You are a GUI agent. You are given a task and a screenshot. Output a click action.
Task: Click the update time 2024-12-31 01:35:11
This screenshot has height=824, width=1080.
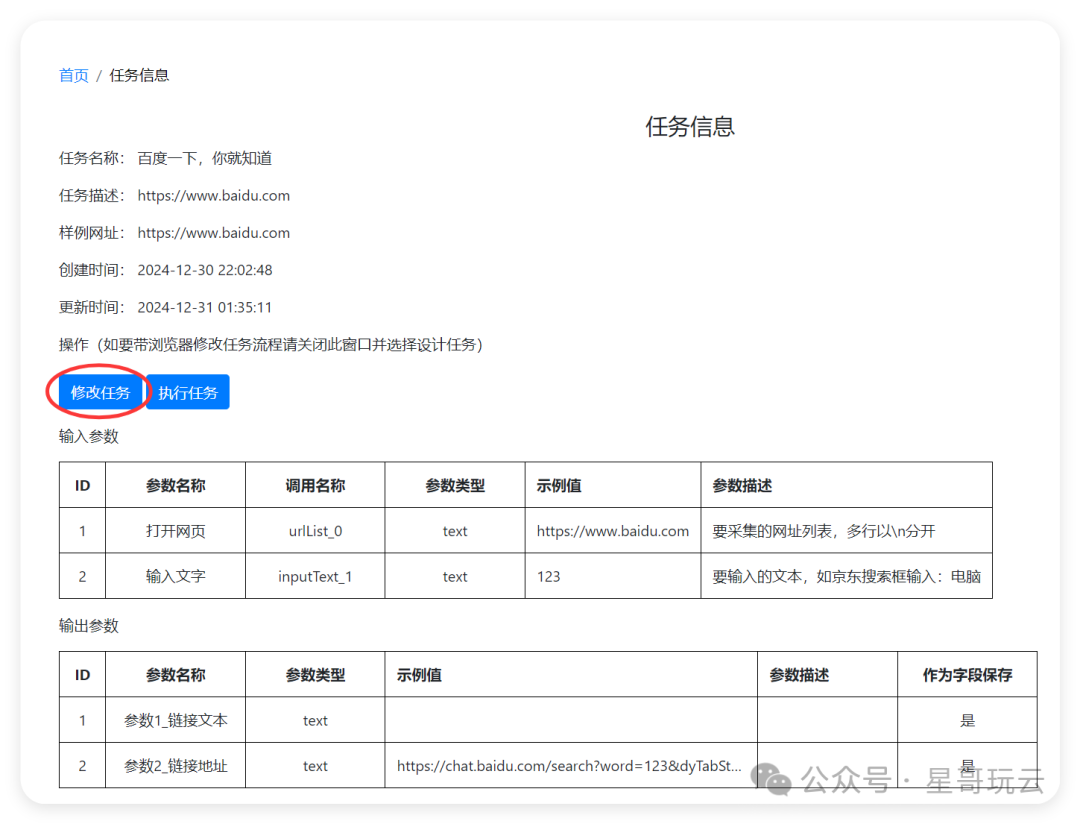(205, 308)
